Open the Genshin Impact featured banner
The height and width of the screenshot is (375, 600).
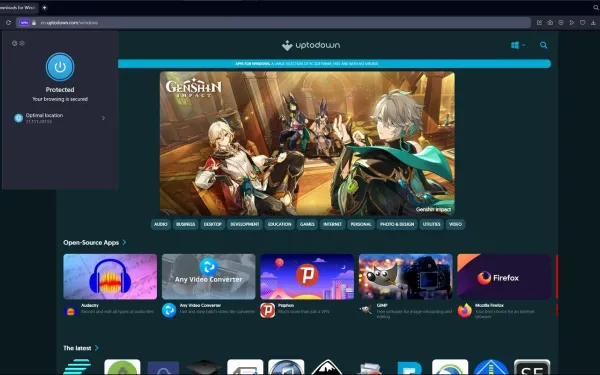pyautogui.click(x=307, y=143)
